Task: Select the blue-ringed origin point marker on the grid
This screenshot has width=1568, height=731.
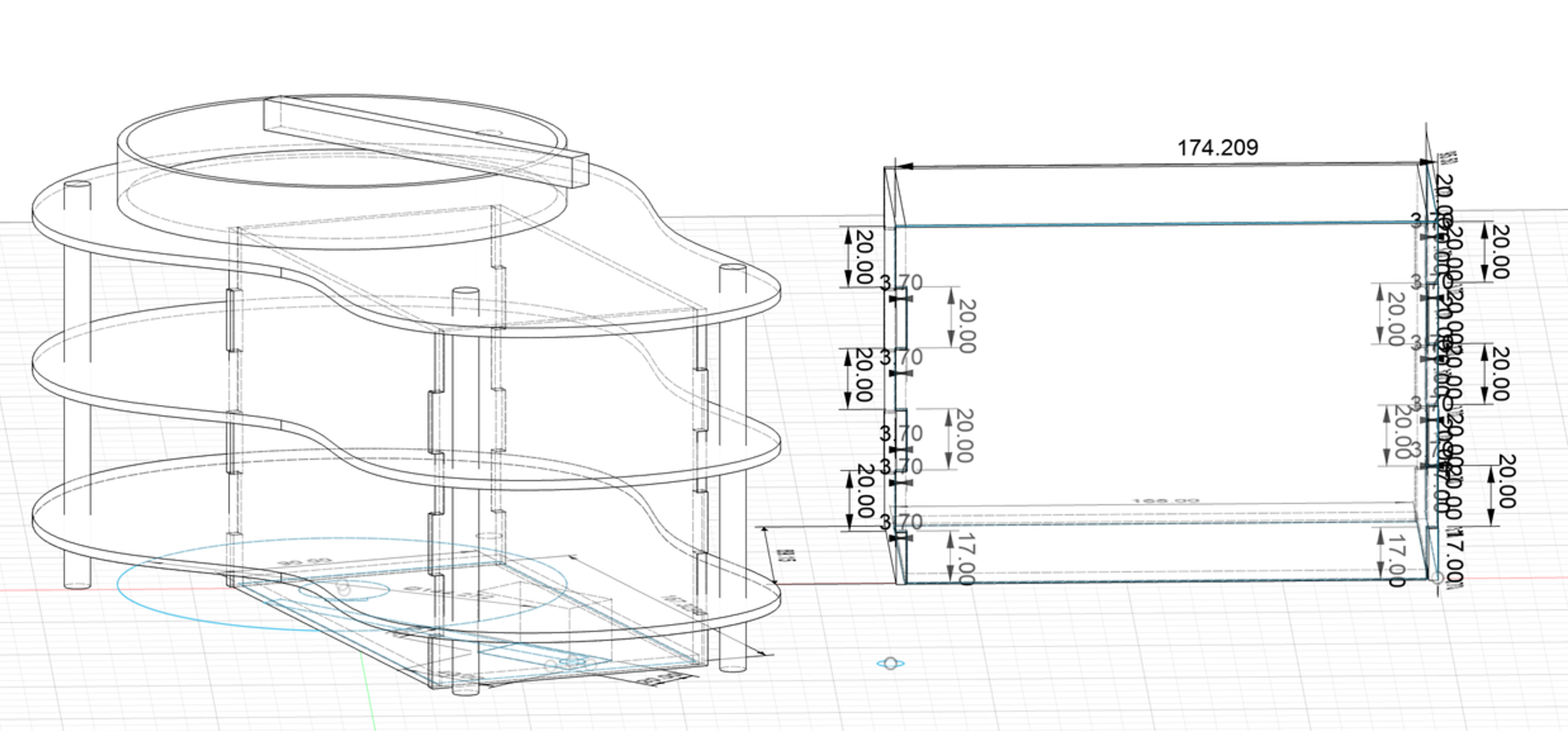Action: click(890, 664)
